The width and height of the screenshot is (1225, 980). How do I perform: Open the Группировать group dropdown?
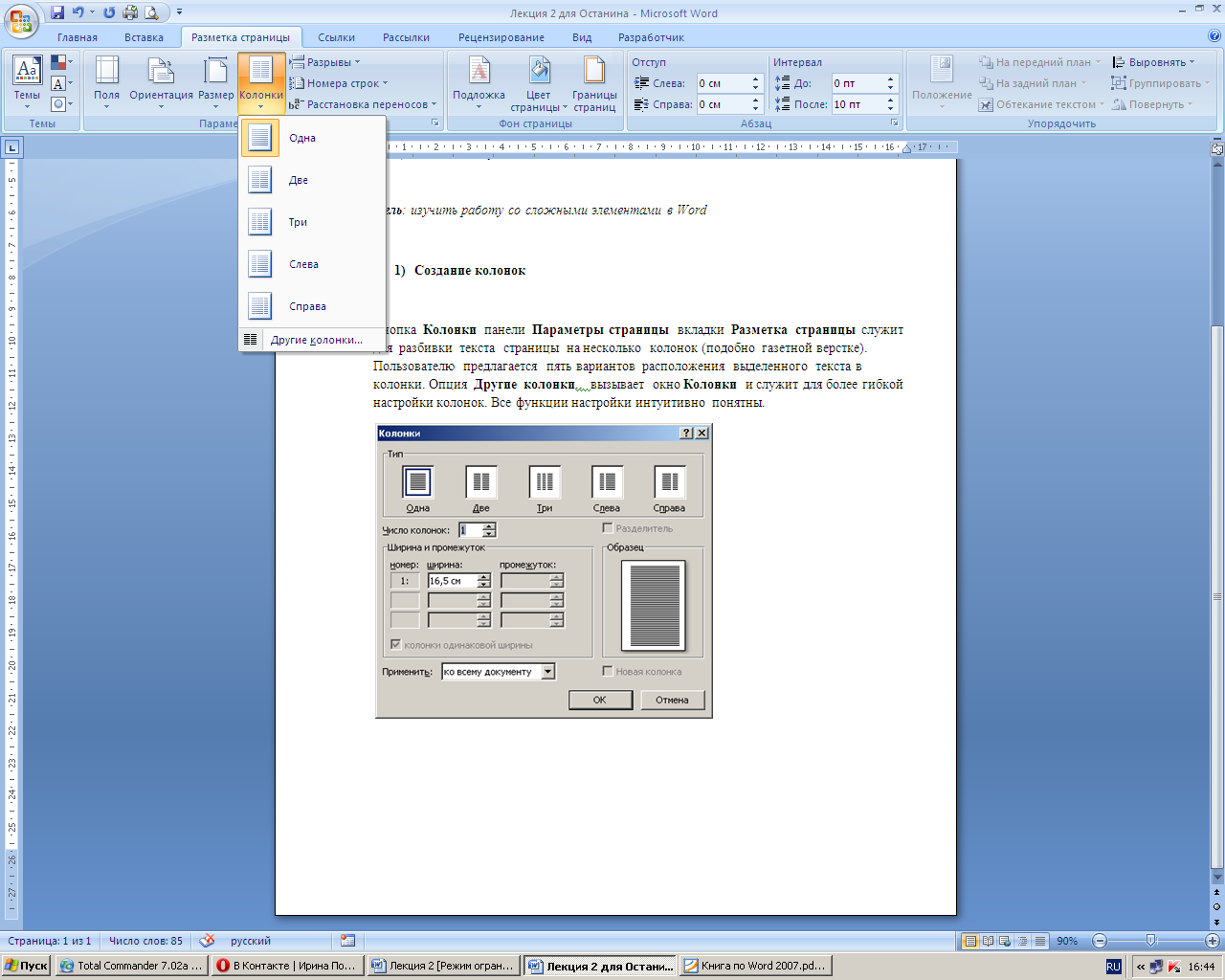click(1161, 83)
